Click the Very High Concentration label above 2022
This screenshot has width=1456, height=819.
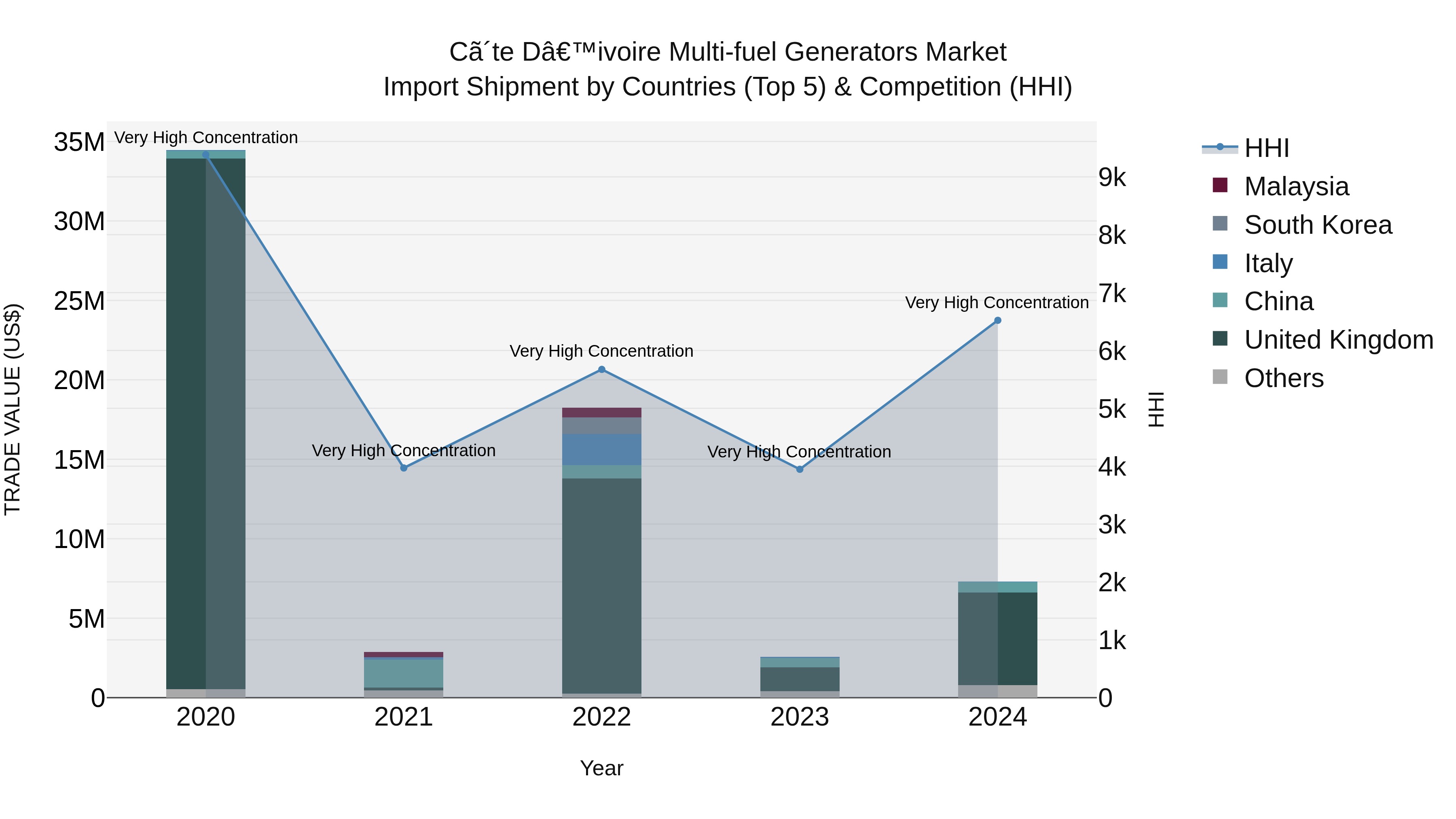[x=601, y=351]
